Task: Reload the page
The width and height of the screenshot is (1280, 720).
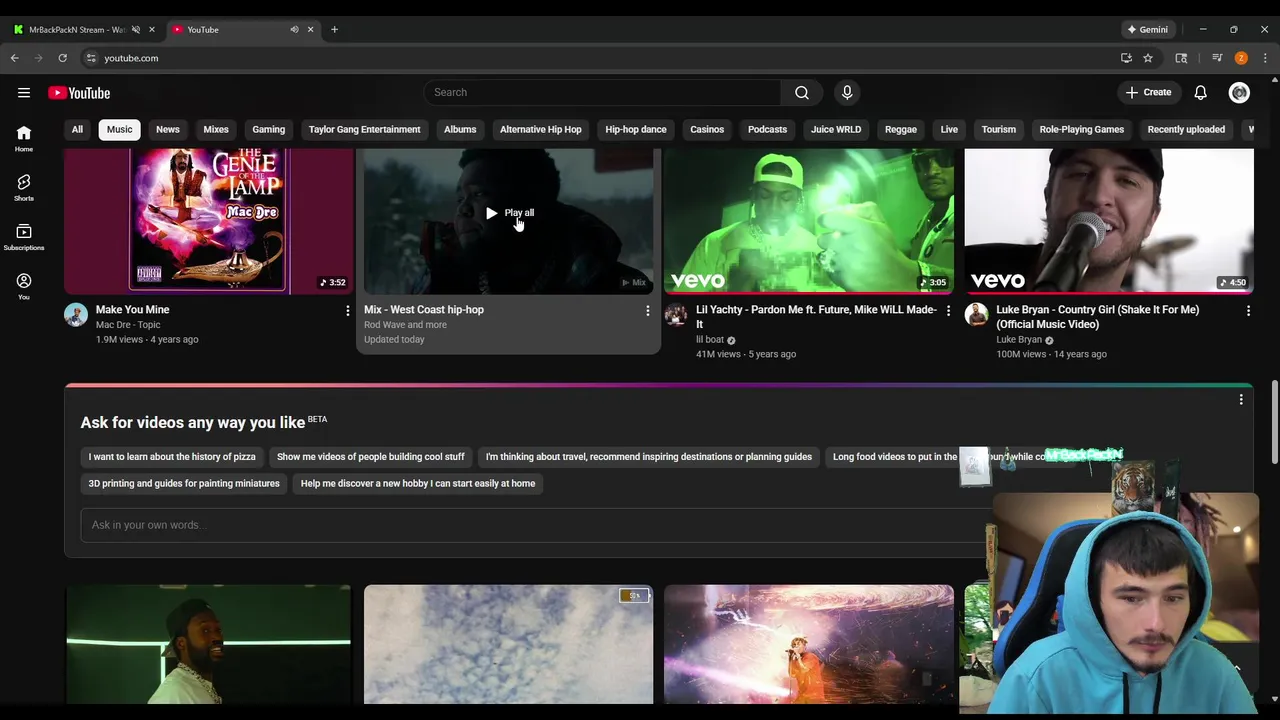Action: click(62, 58)
